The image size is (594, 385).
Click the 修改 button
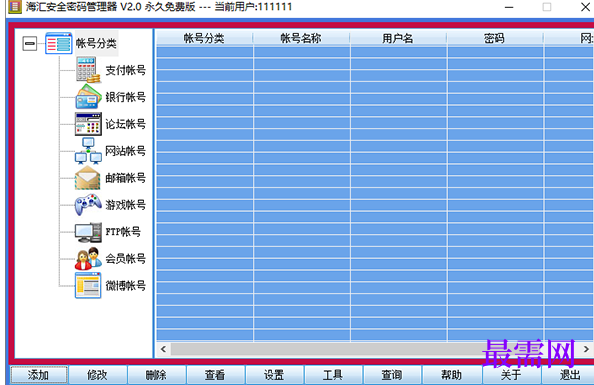pos(97,375)
